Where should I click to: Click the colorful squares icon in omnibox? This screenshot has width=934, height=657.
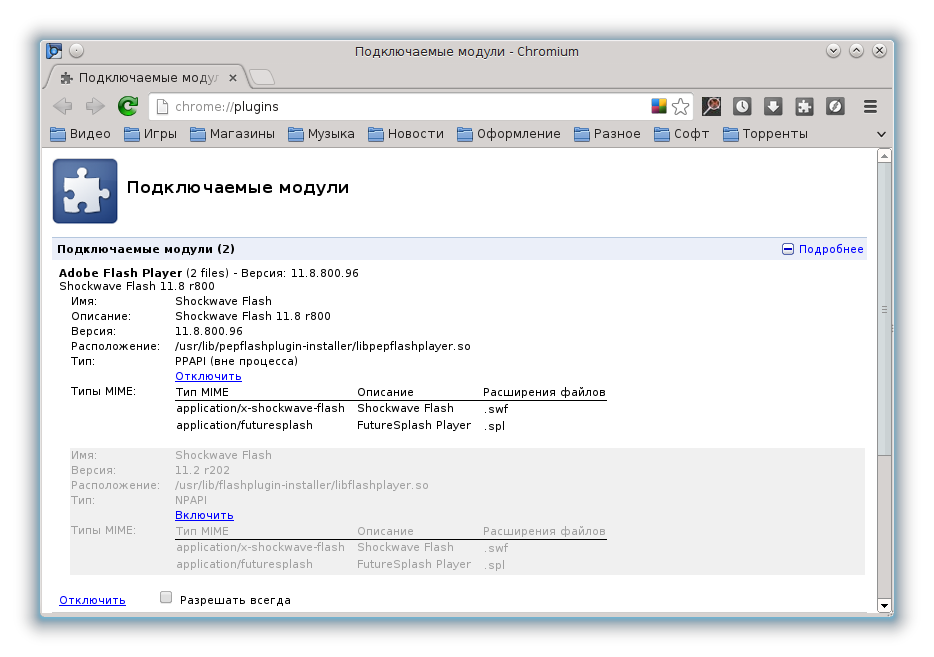tap(659, 106)
